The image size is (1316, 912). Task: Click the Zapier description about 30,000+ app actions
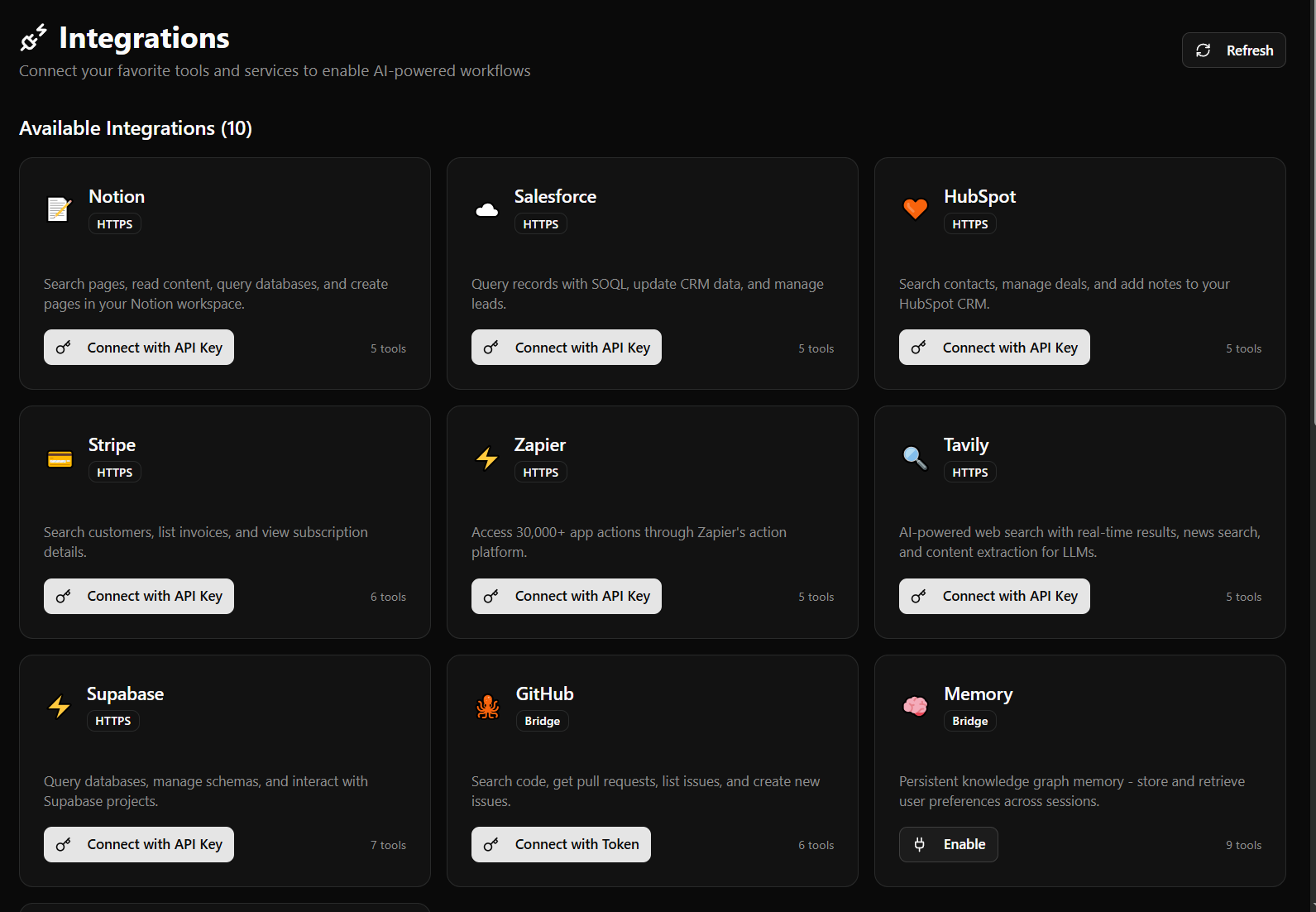629,542
